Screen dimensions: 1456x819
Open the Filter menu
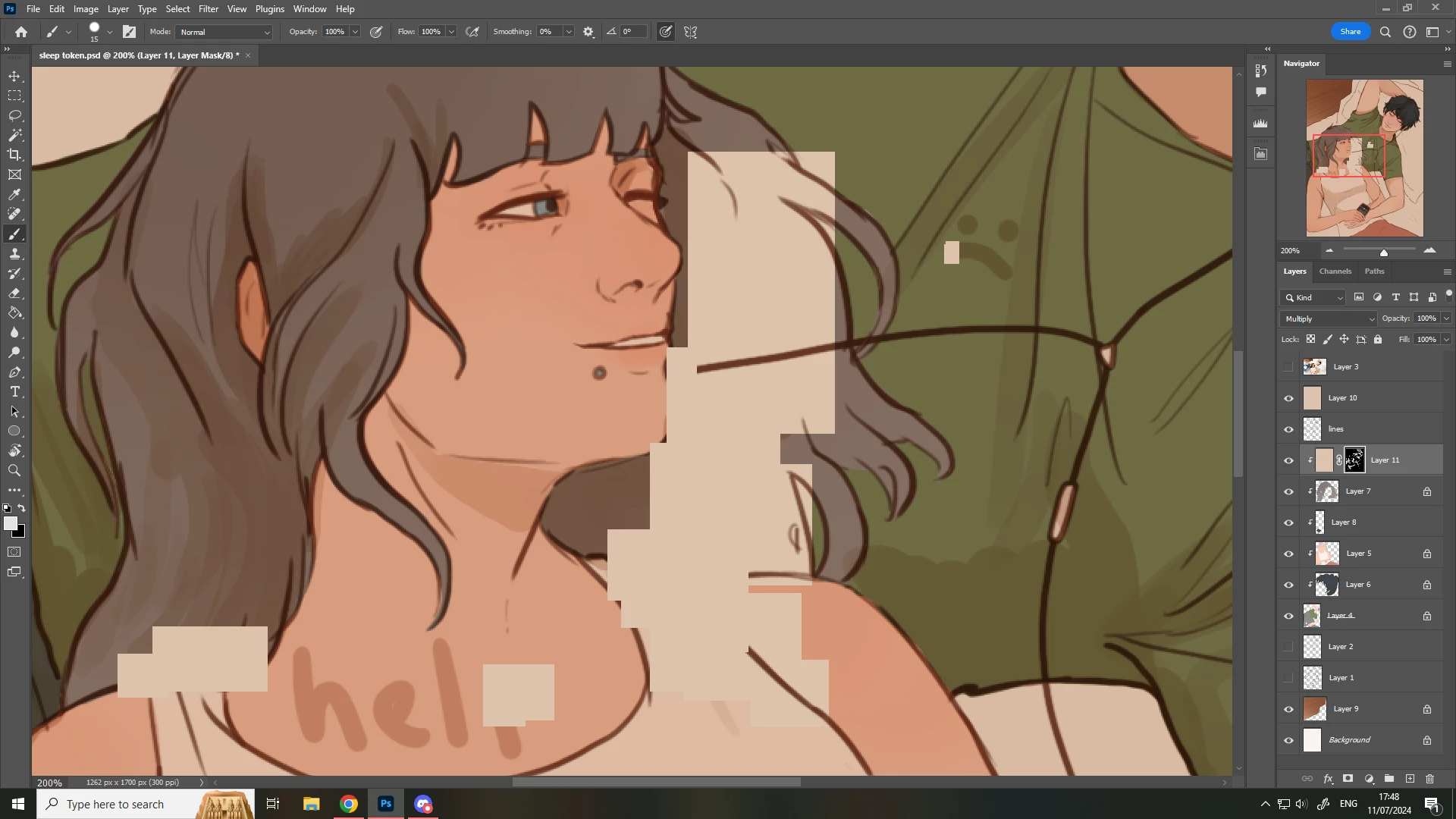click(208, 9)
